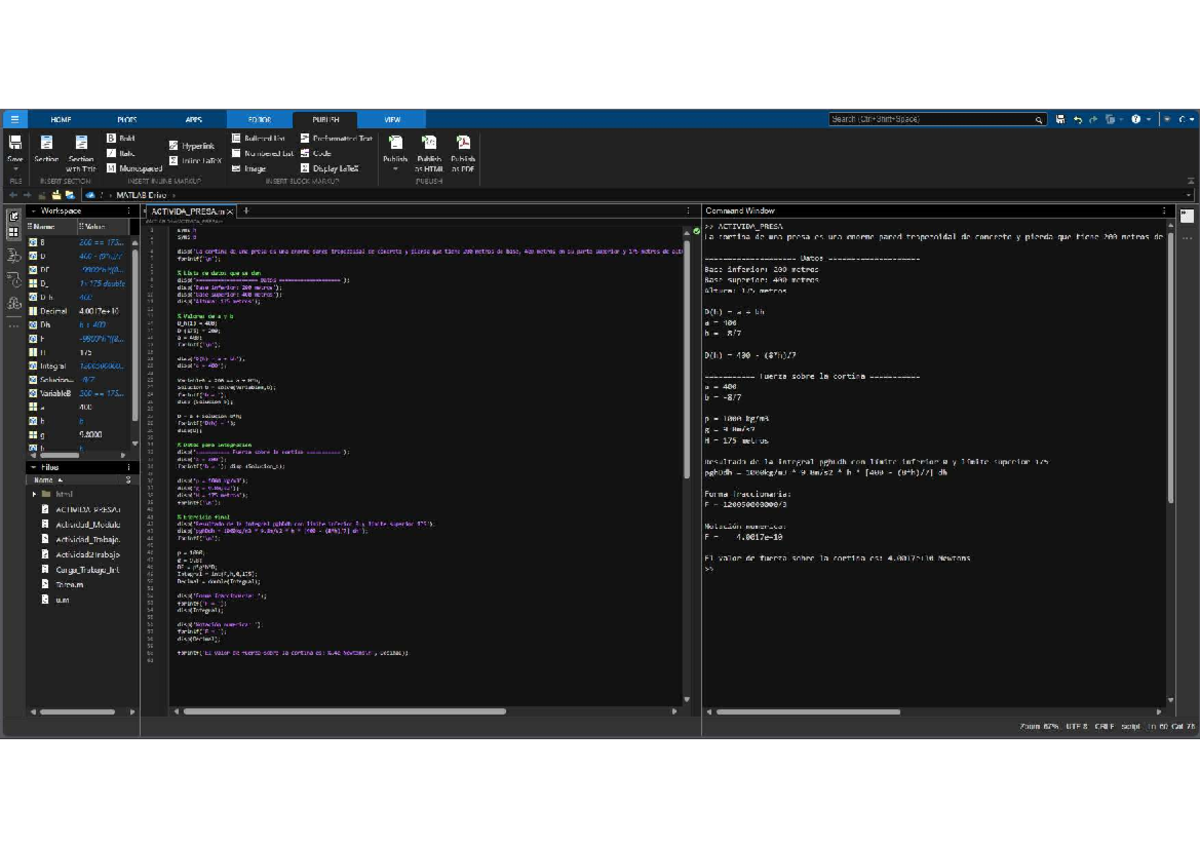Expand the html folder in Files
This screenshot has height=848, width=1200.
pos(35,494)
